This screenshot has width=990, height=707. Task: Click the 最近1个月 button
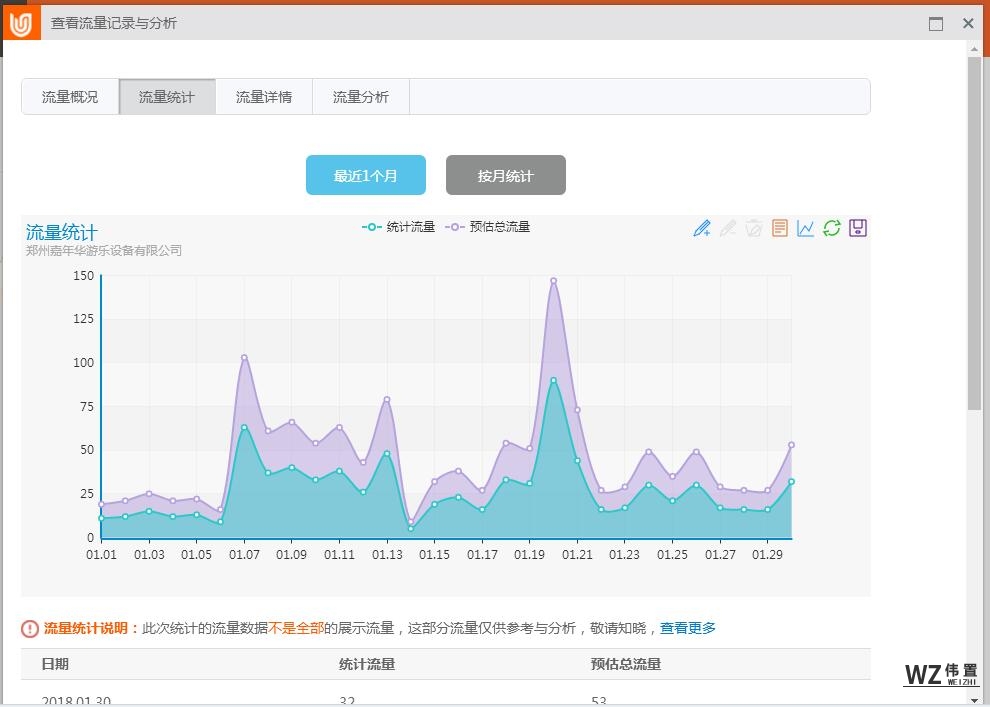[x=366, y=176]
